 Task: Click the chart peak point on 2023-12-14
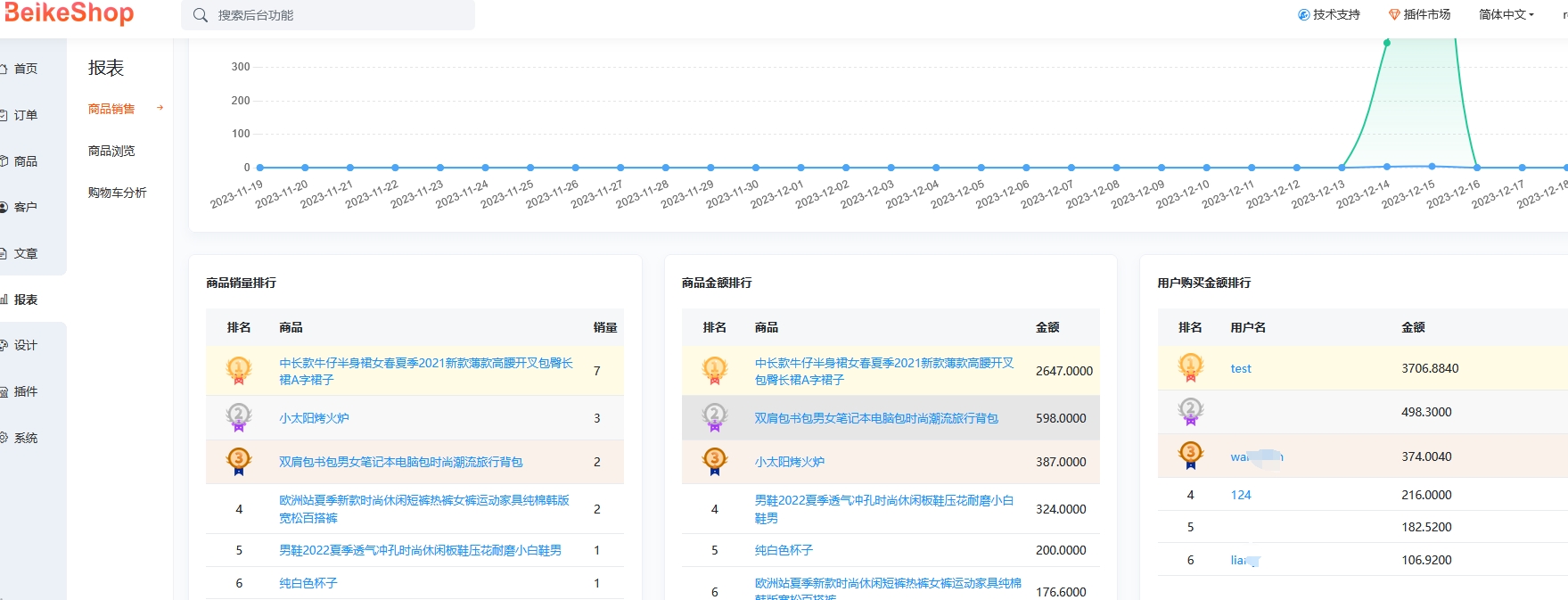pyautogui.click(x=1386, y=42)
